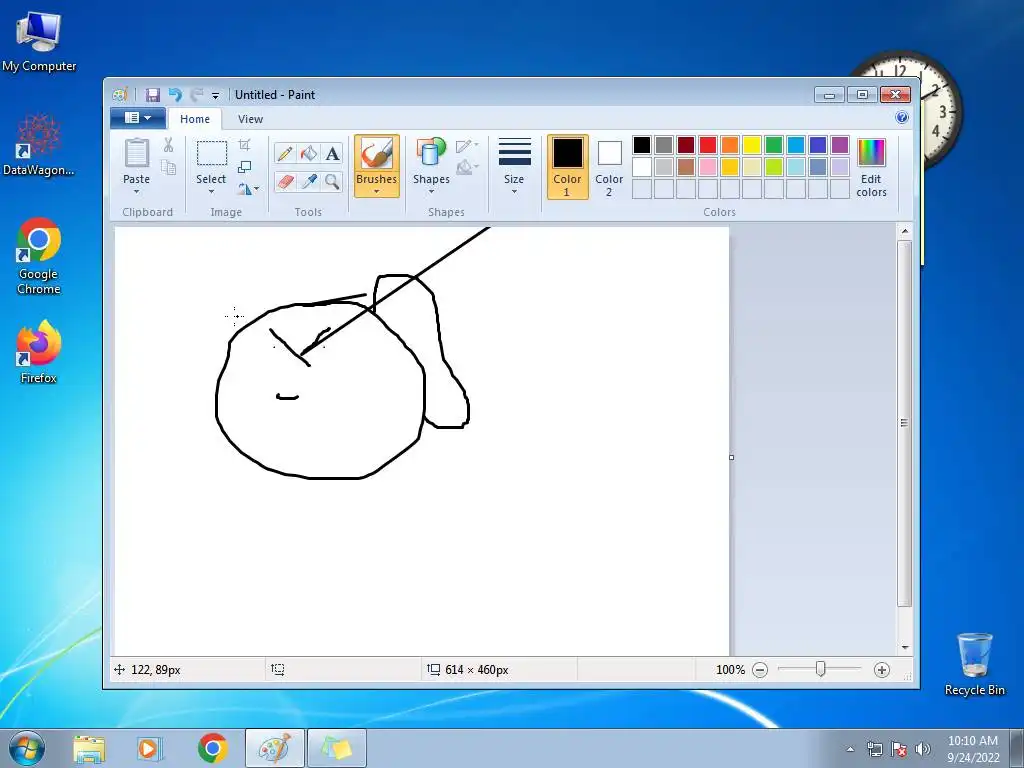
Task: Choose the Fill with color bucket
Action: 308,153
